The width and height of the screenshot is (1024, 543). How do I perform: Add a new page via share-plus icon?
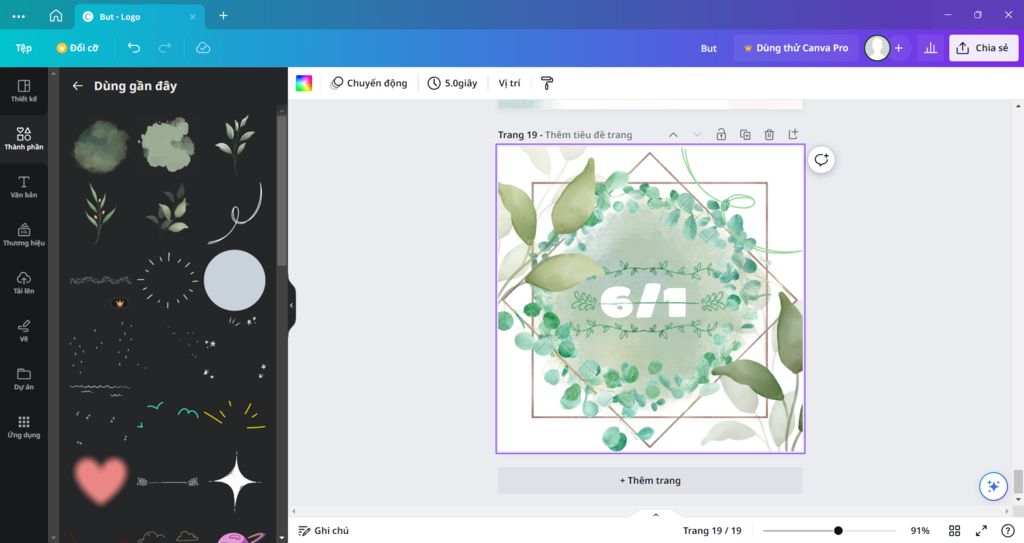pyautogui.click(x=793, y=135)
